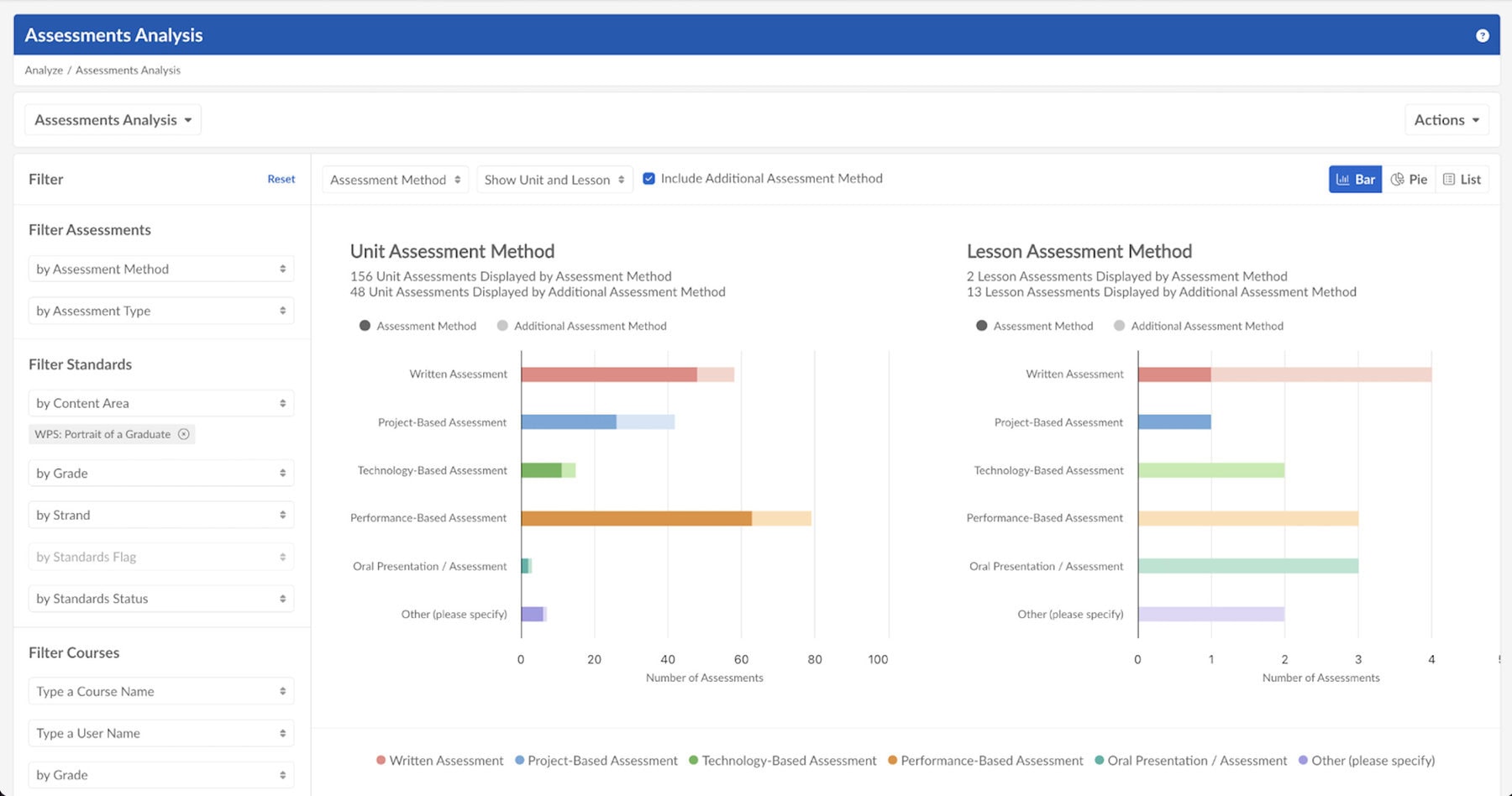The width and height of the screenshot is (1512, 796).
Task: Reset all filters
Action: 281,179
